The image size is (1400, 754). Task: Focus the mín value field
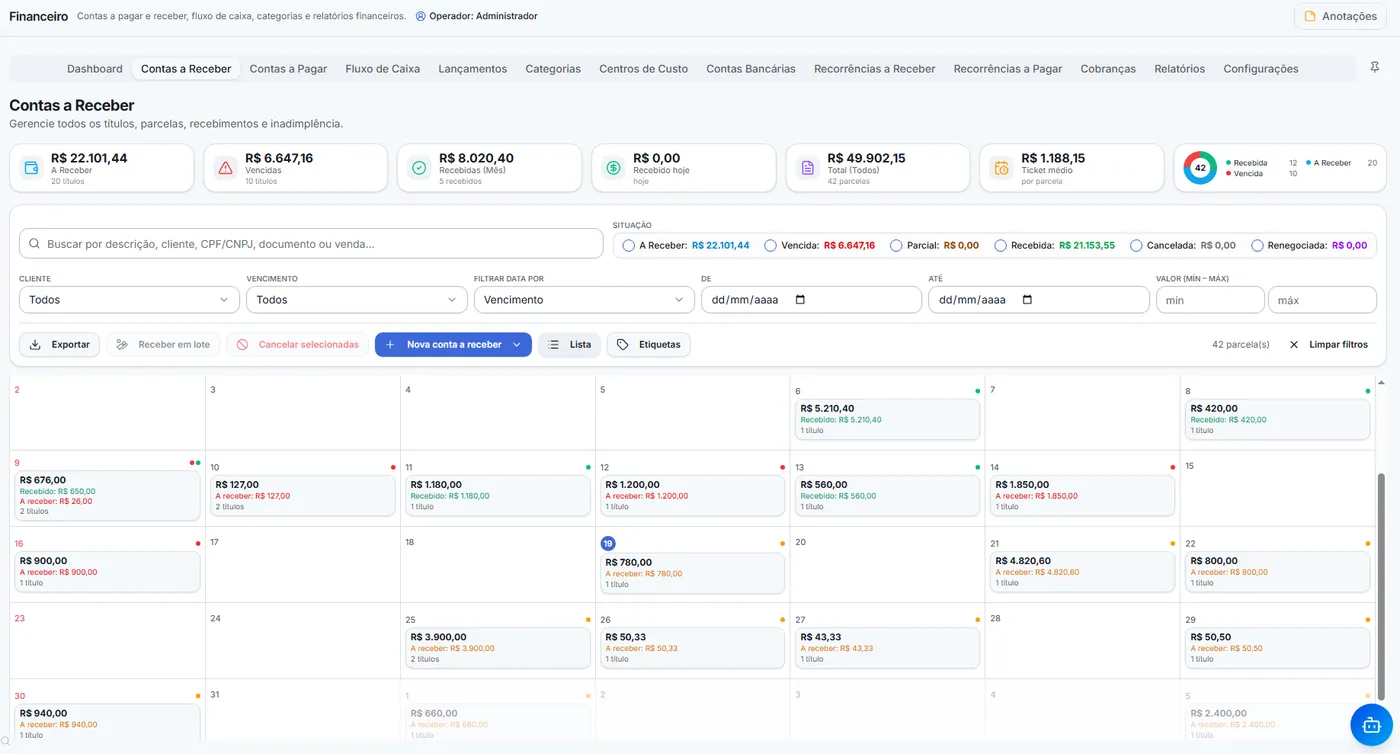point(1210,300)
